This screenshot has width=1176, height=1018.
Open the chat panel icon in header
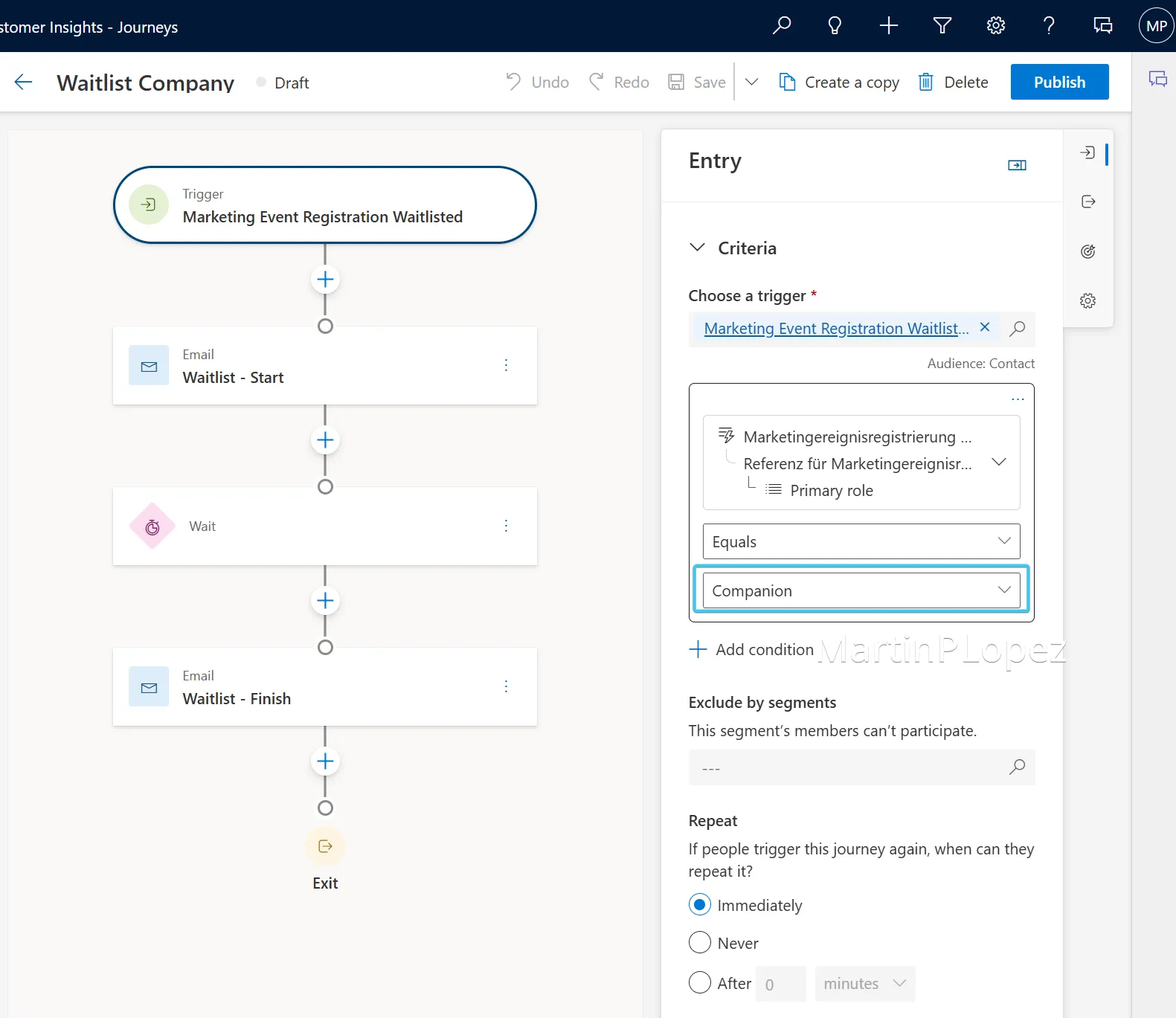pyautogui.click(x=1103, y=26)
